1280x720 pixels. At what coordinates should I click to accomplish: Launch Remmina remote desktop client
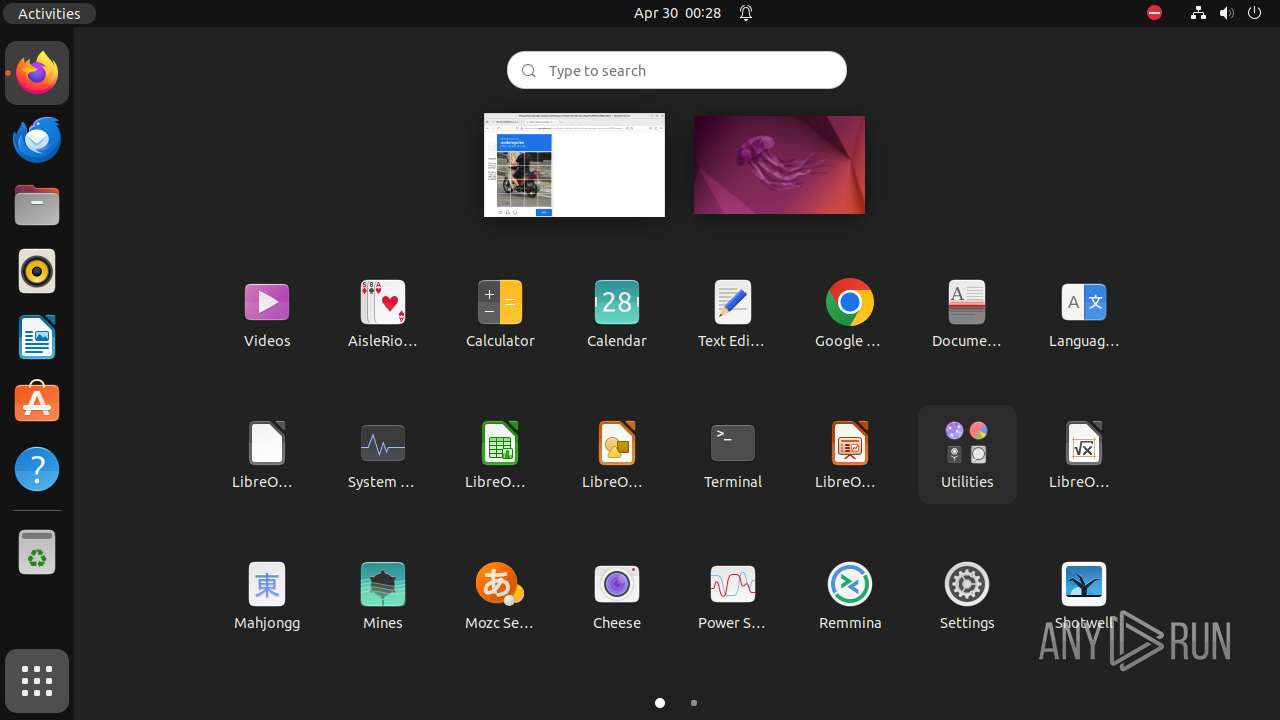tap(850, 596)
